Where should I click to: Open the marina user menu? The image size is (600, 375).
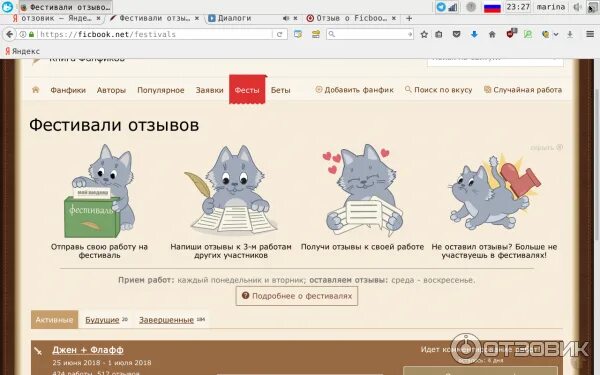(551, 7)
